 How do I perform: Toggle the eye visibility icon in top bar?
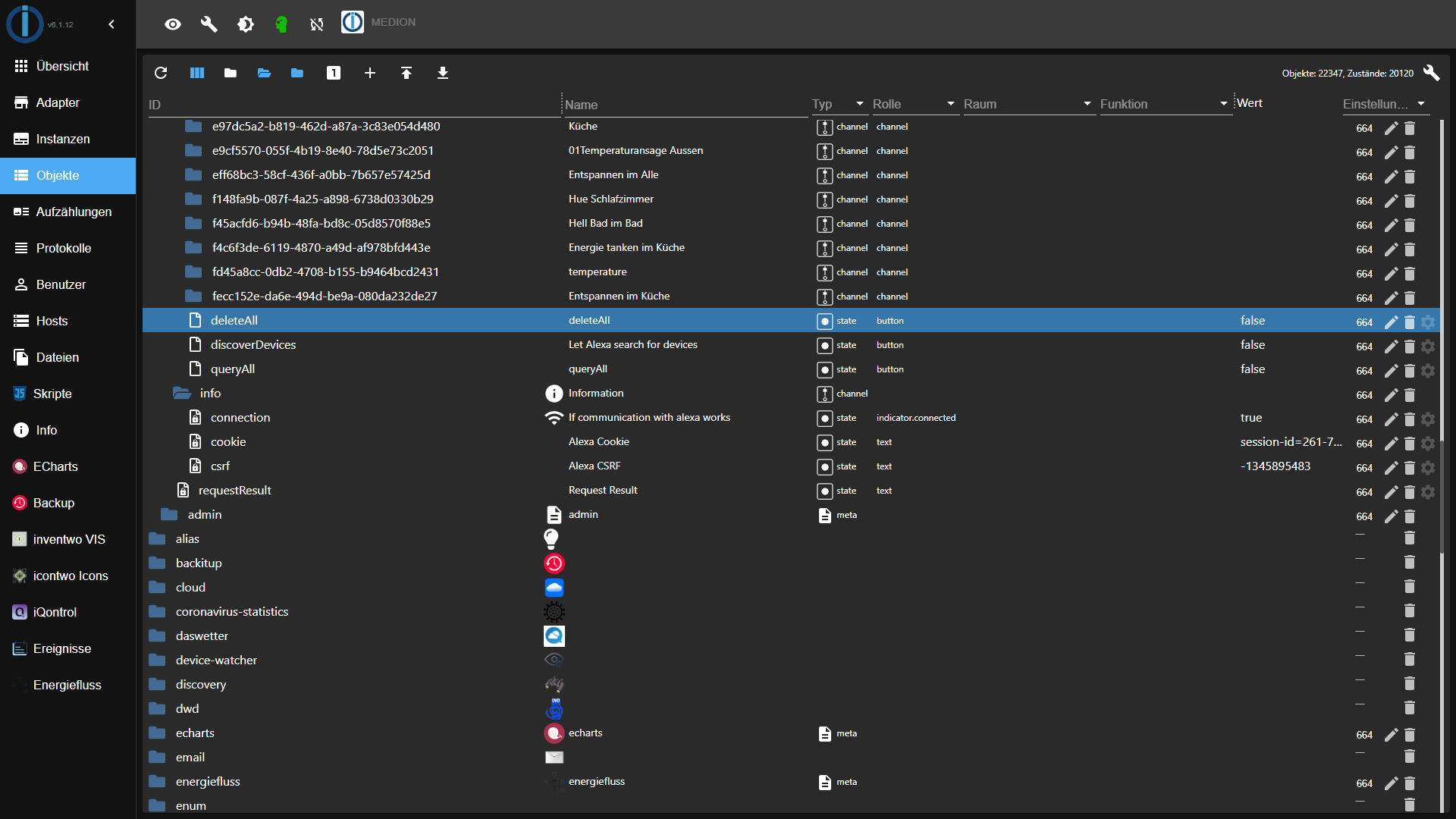pyautogui.click(x=173, y=24)
